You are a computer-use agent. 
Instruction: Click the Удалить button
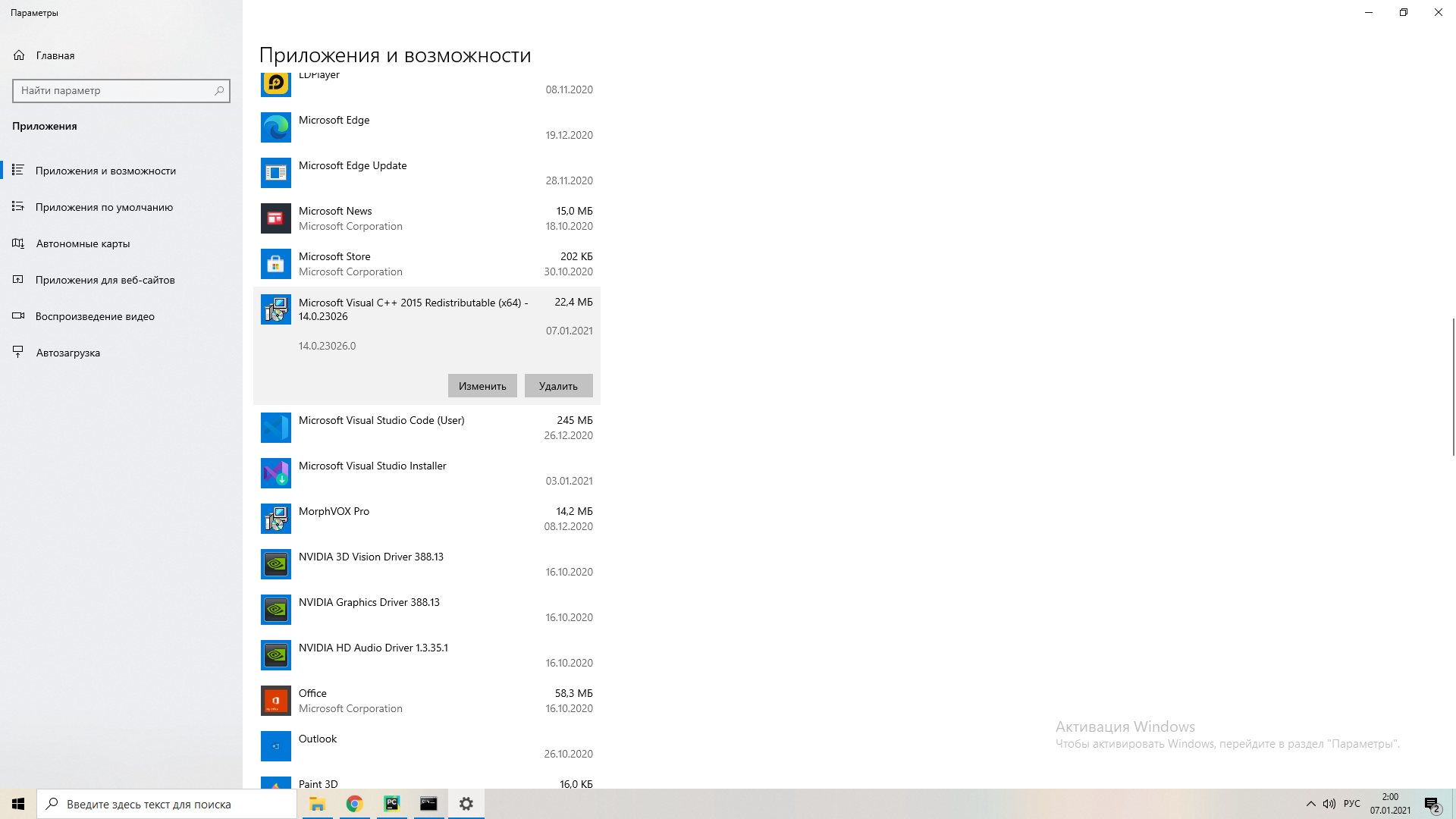pyautogui.click(x=558, y=385)
